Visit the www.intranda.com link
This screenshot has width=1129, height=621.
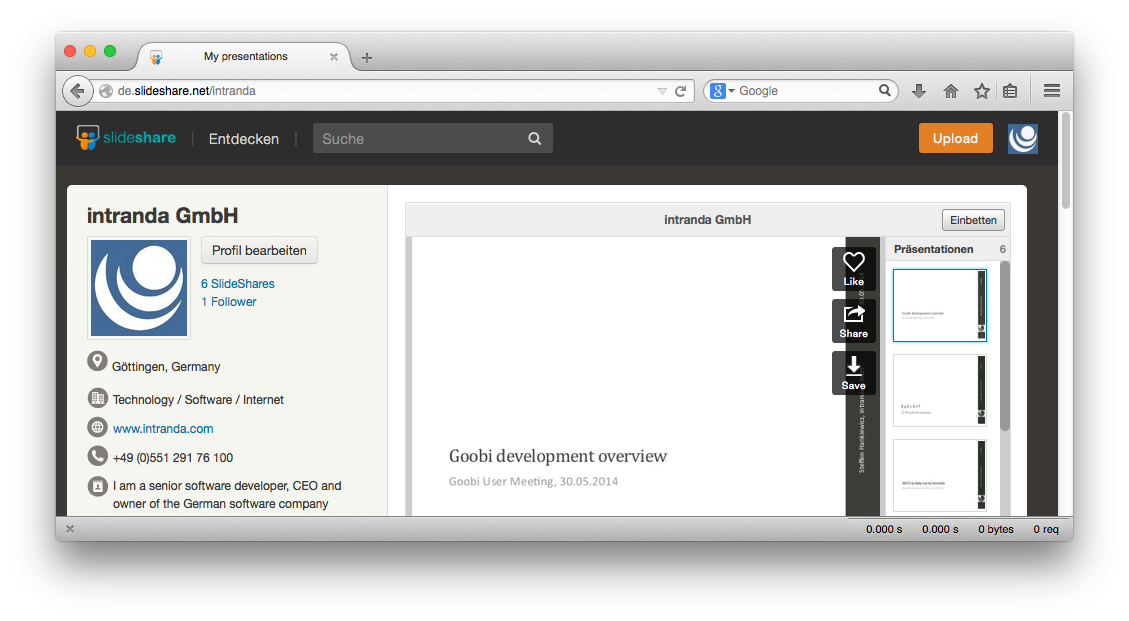pos(163,429)
